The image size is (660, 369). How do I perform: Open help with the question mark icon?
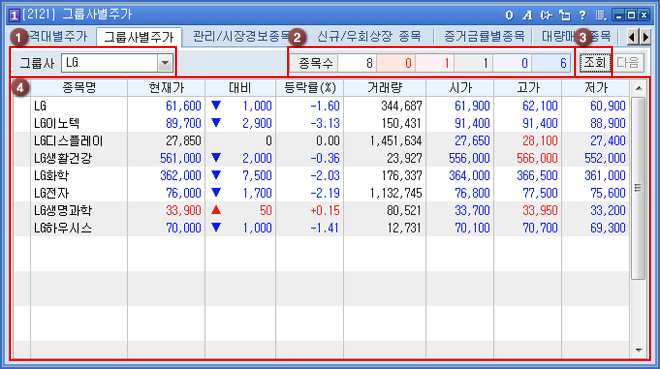coord(582,16)
